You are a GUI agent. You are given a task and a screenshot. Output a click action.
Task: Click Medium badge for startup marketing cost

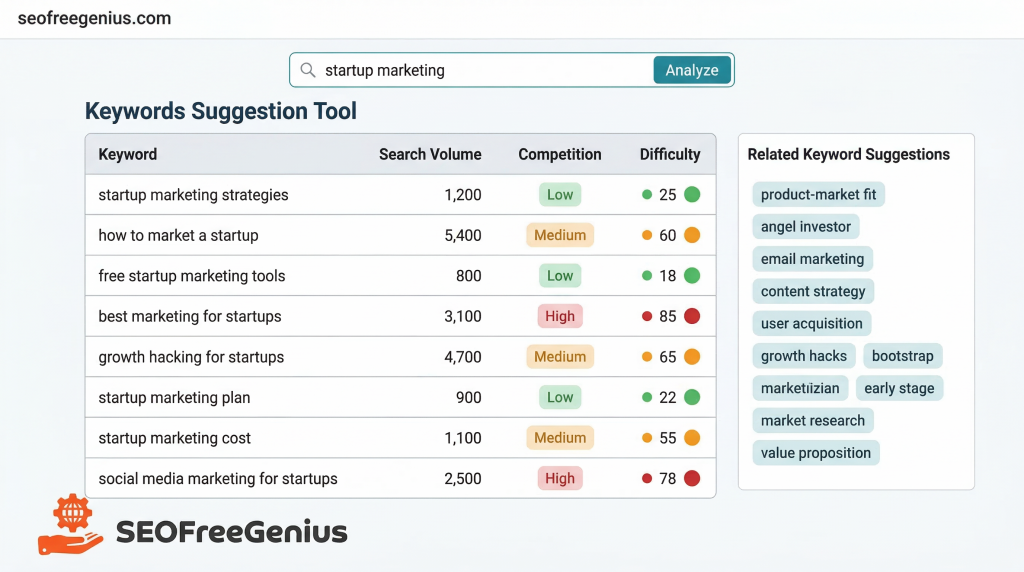560,437
